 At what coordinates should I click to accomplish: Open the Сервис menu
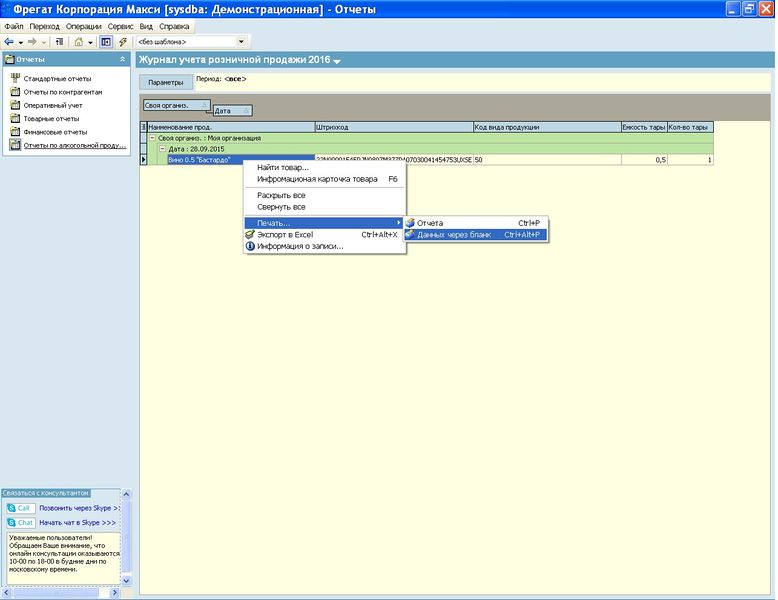pos(120,26)
